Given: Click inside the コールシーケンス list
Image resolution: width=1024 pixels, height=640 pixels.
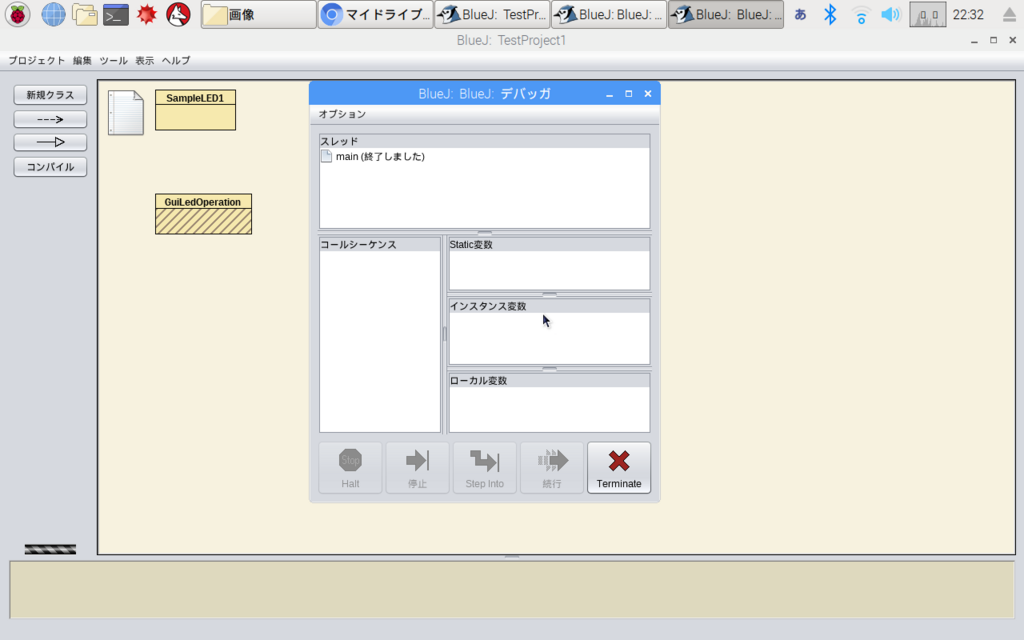Looking at the screenshot, I should coord(379,342).
